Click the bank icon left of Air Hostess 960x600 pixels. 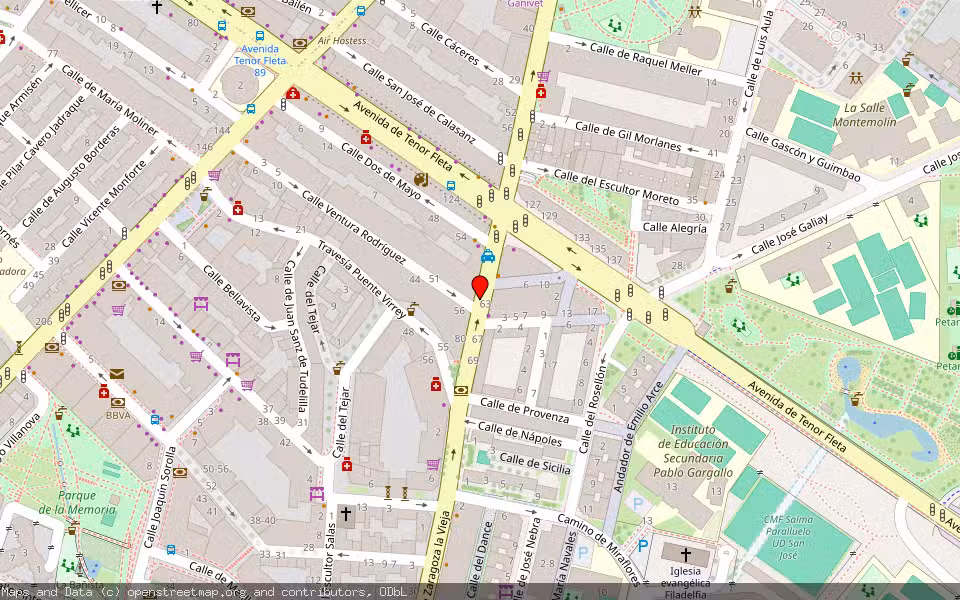(x=300, y=43)
